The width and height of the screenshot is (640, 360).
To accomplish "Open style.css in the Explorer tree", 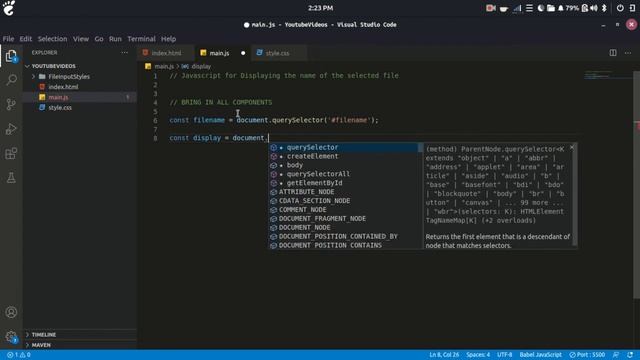I will coord(60,108).
